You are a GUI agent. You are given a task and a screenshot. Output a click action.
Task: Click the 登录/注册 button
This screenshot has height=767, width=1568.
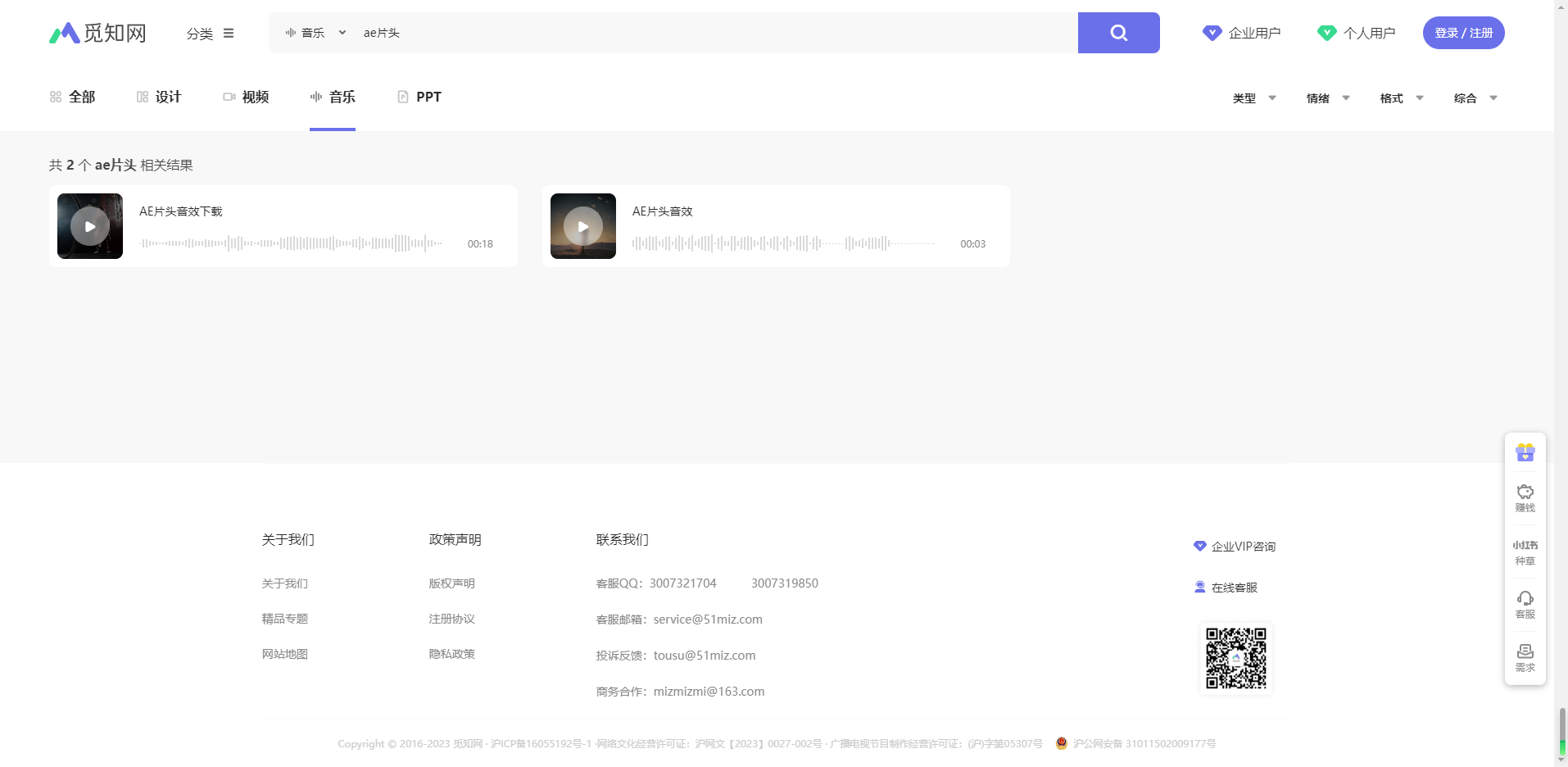pyautogui.click(x=1463, y=33)
